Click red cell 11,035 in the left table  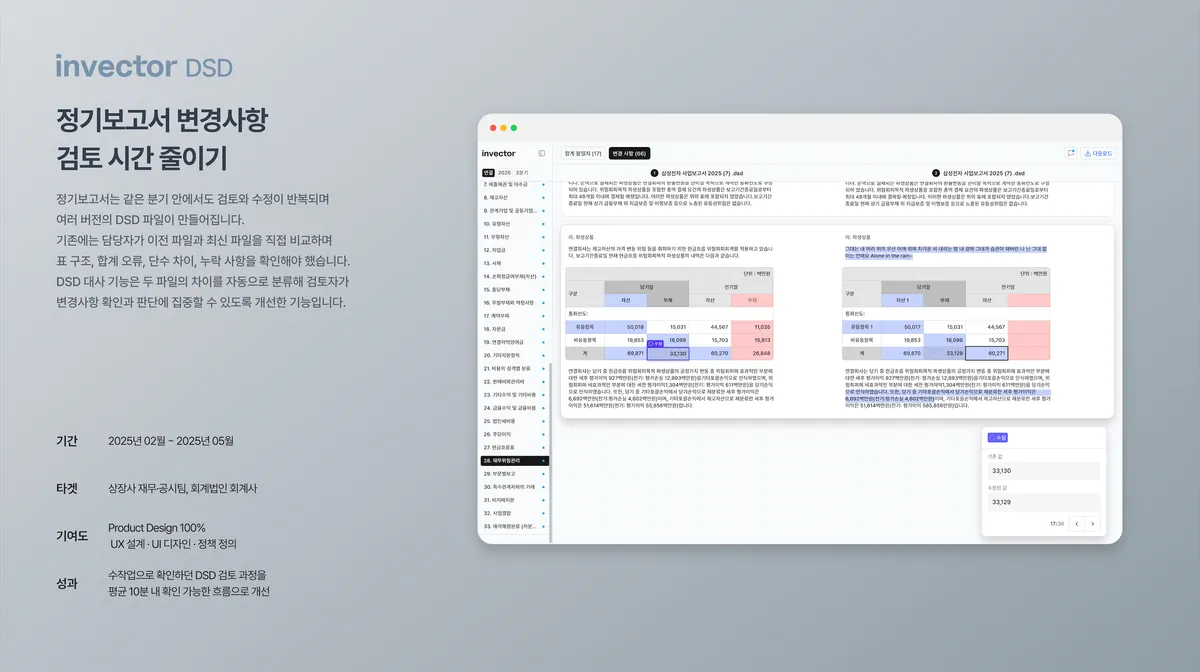751,327
